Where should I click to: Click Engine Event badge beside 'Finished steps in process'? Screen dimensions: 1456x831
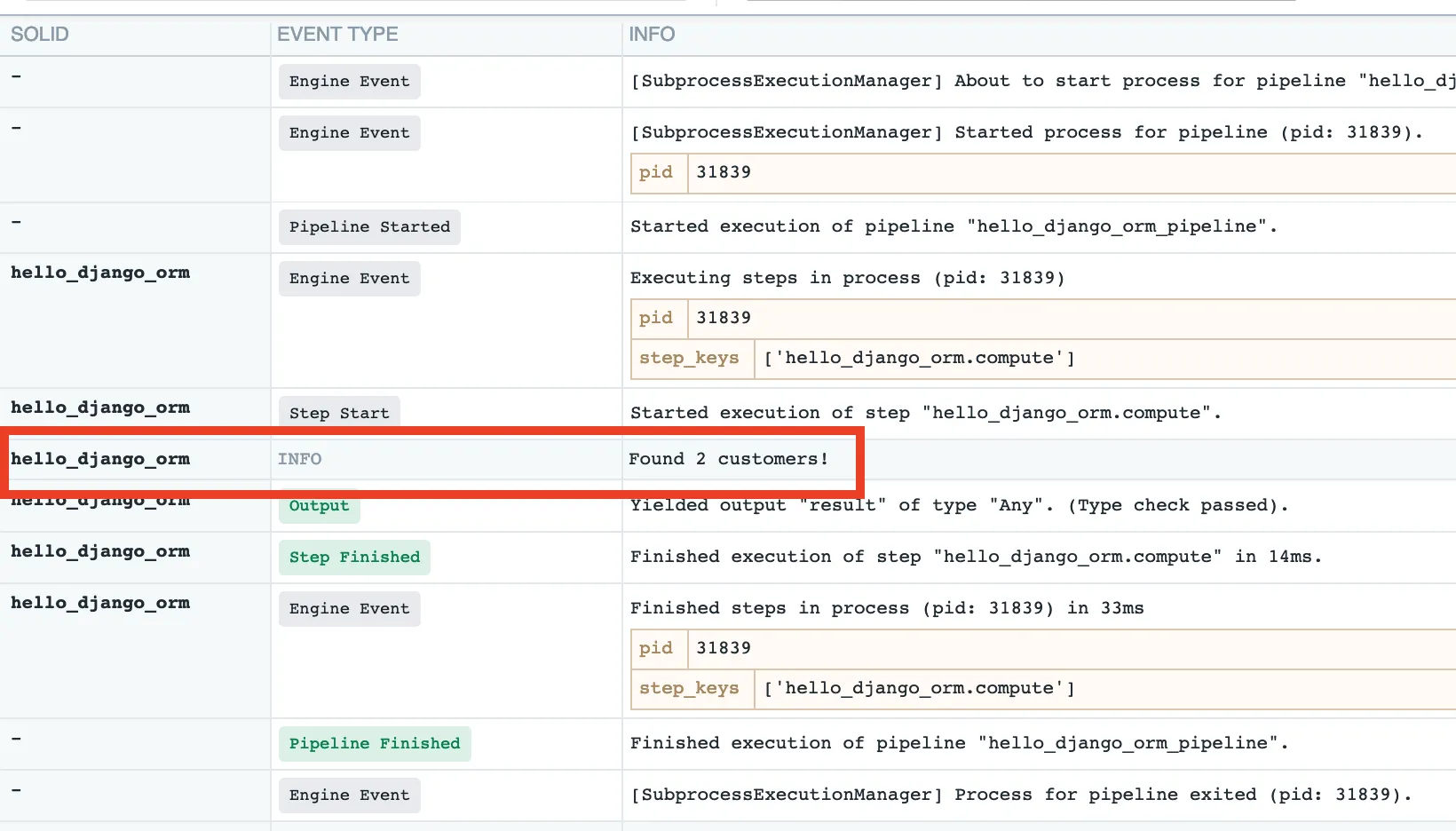click(349, 609)
